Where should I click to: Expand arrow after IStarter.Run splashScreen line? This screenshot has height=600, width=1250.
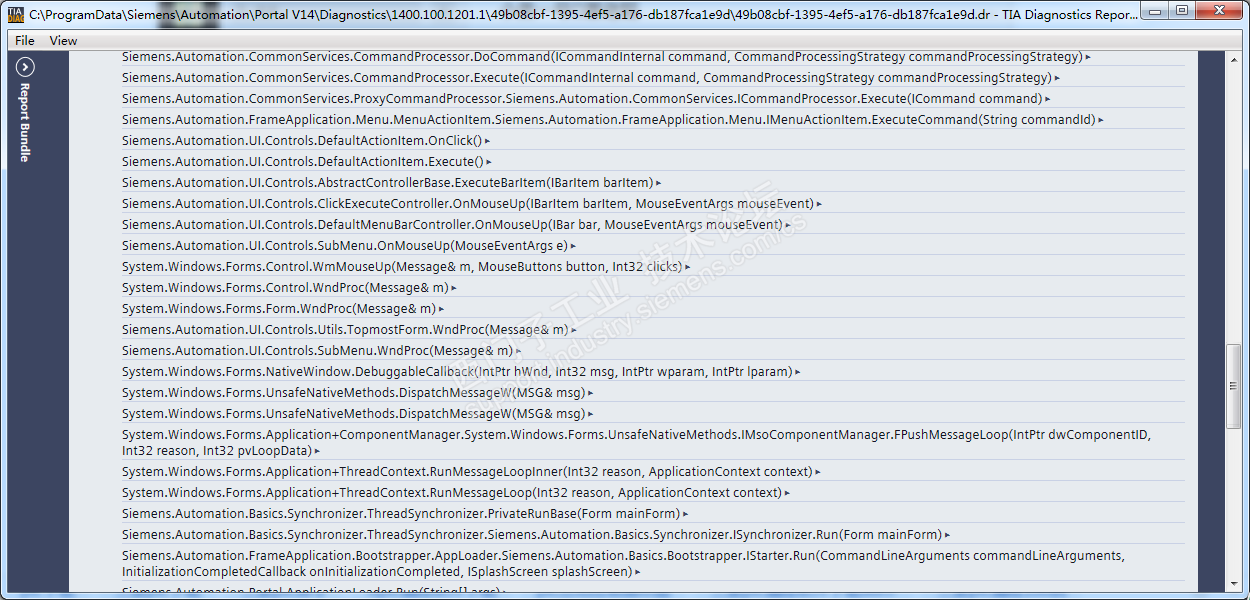pos(638,573)
